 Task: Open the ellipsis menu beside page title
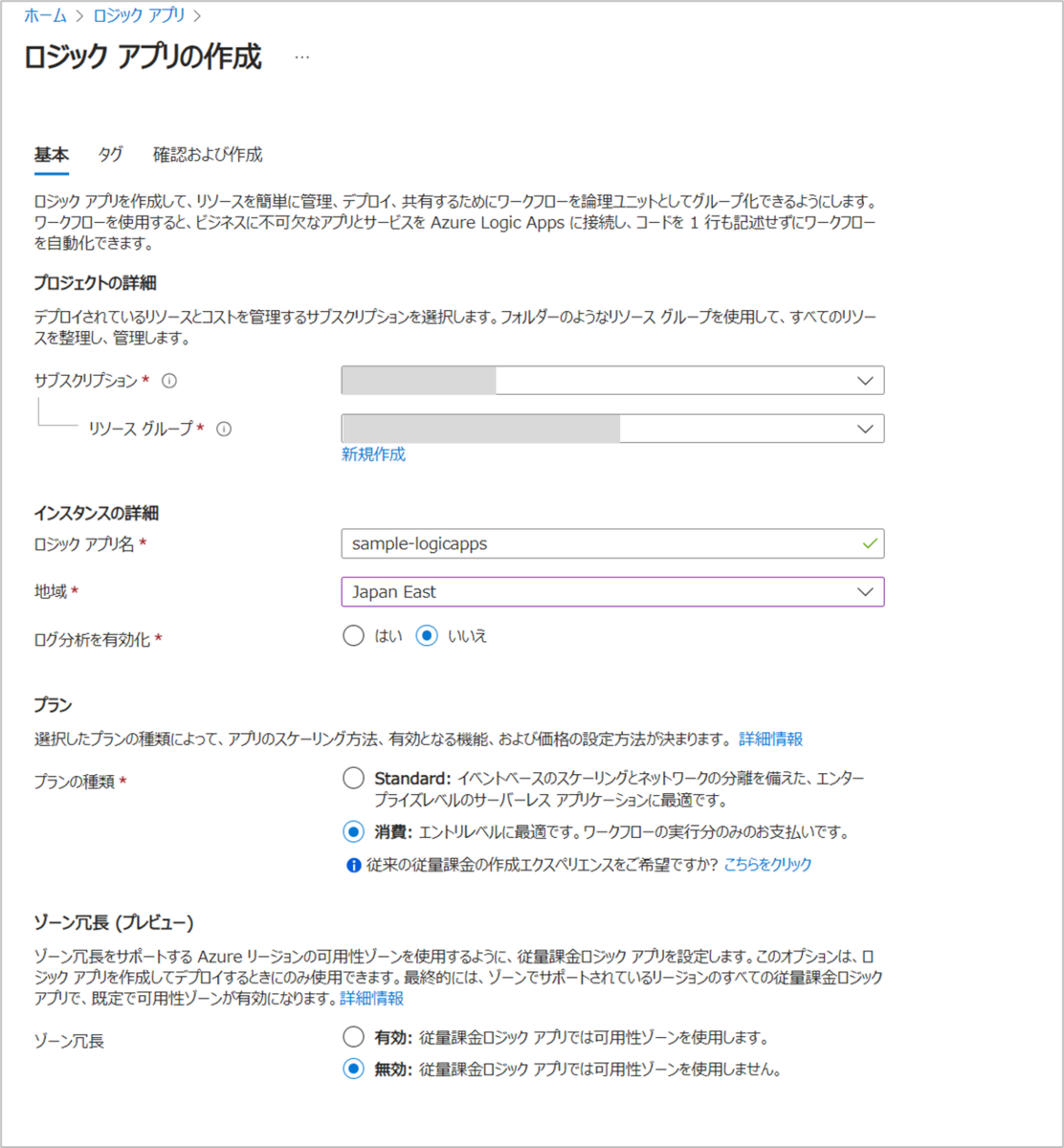pyautogui.click(x=302, y=57)
